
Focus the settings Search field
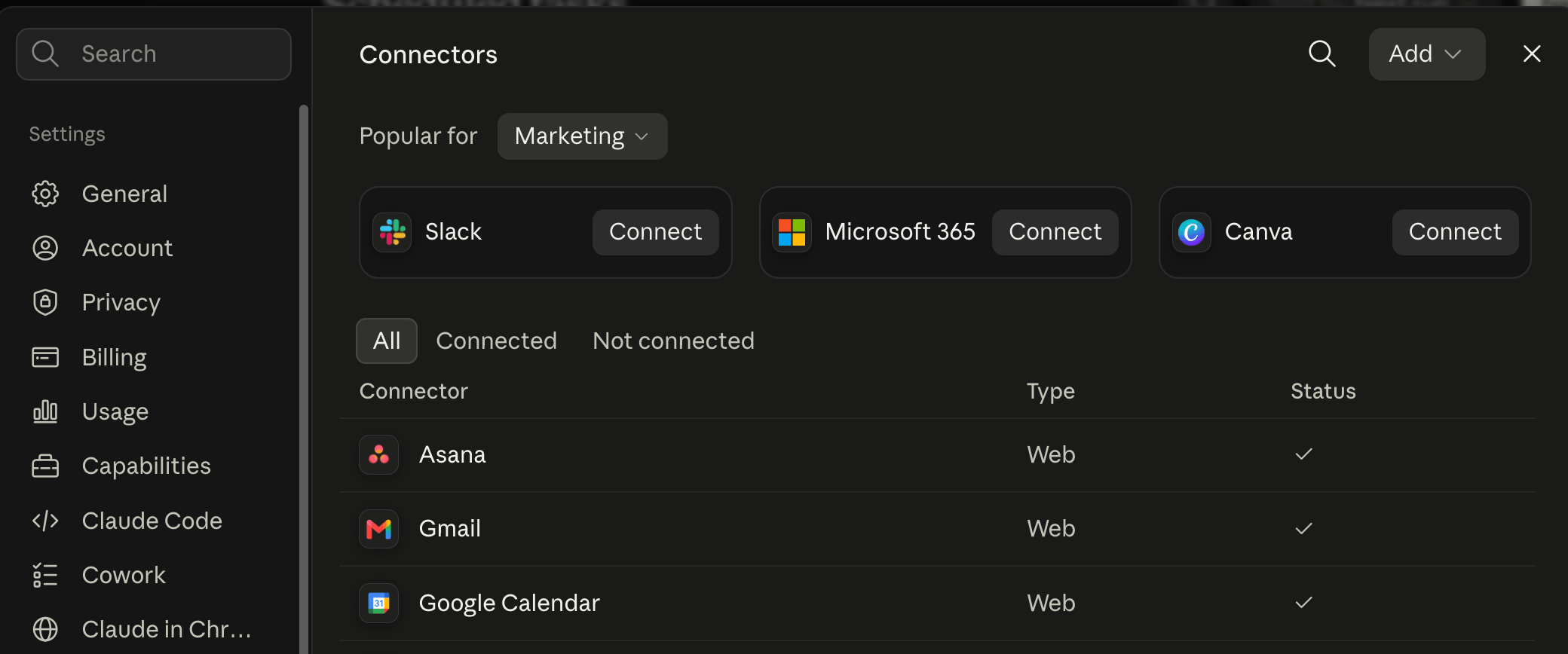(154, 54)
